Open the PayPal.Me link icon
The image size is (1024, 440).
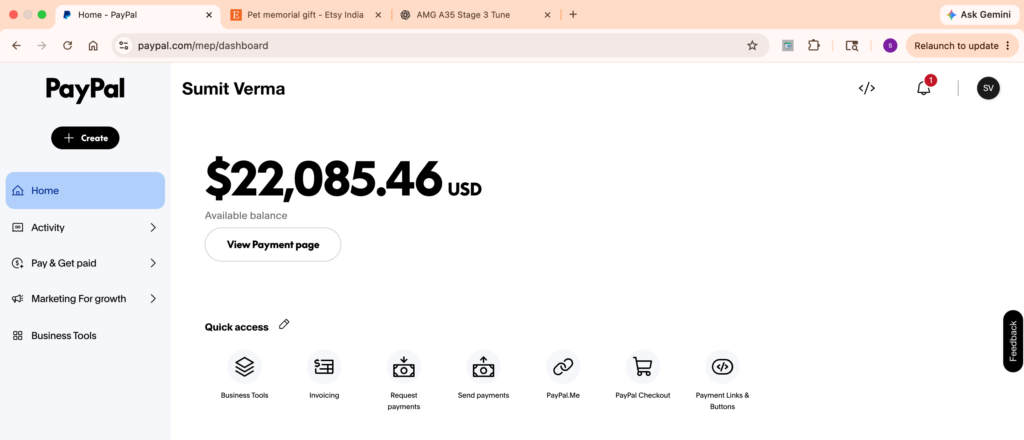[x=563, y=367]
